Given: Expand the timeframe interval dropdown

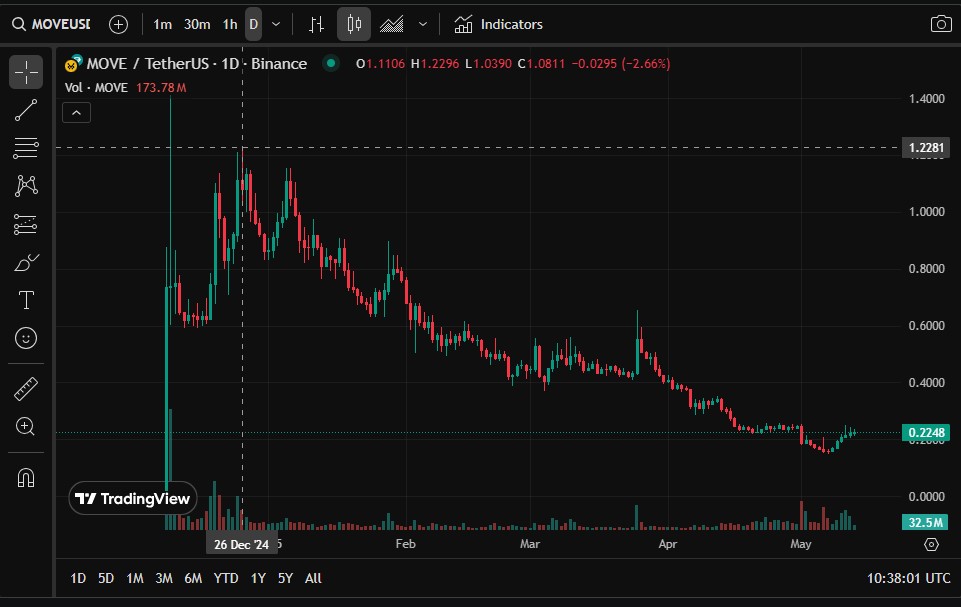Looking at the screenshot, I should pos(276,25).
